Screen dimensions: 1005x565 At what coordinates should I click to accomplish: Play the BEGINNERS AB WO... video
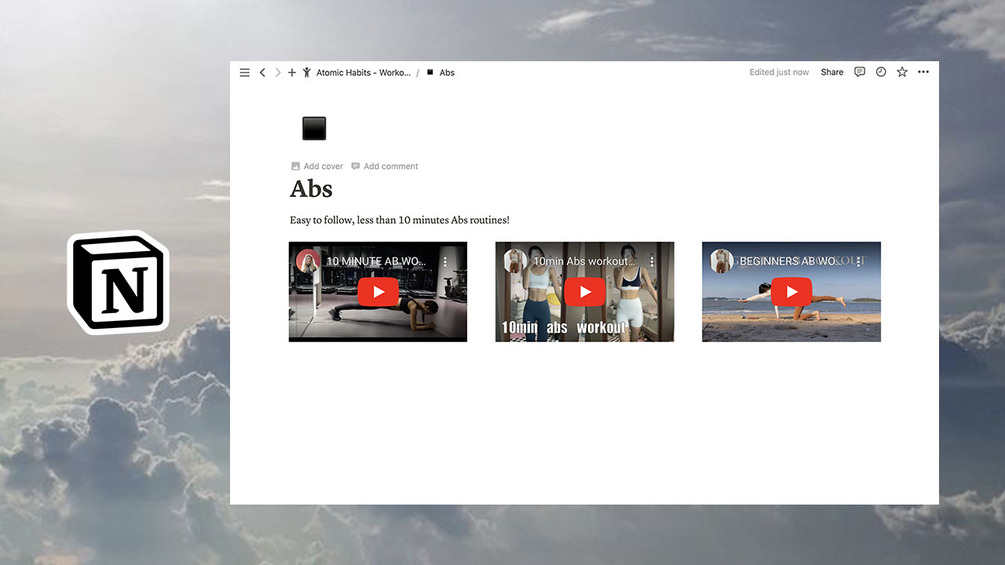coord(792,292)
